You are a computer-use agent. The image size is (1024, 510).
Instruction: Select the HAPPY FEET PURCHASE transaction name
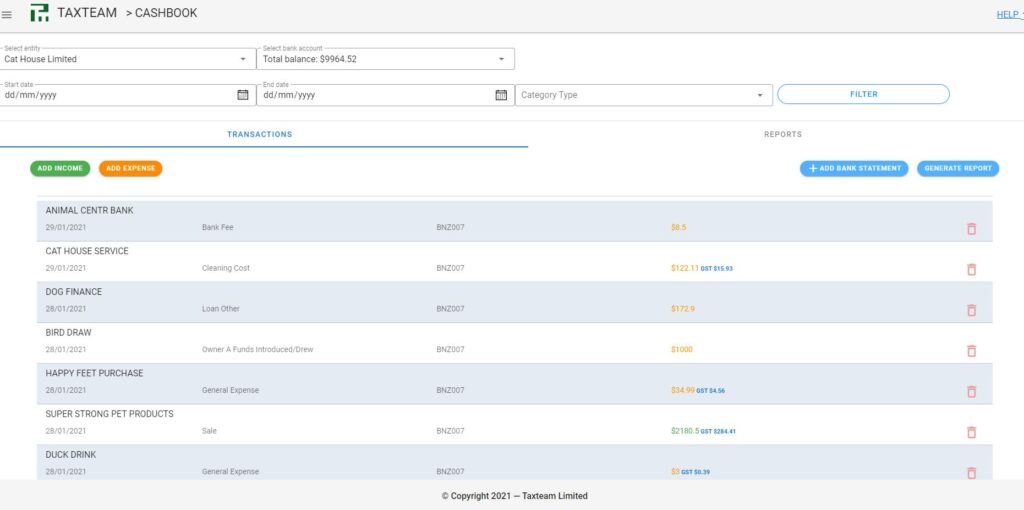click(x=95, y=373)
